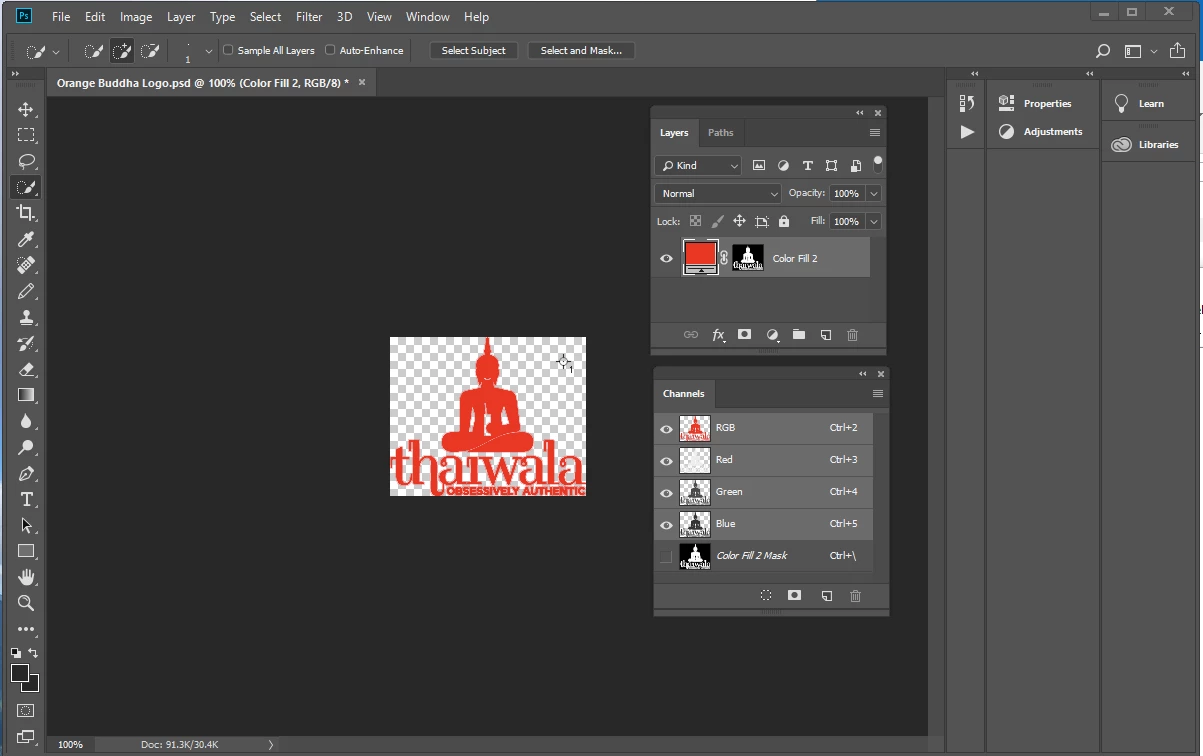Open the layer Kind filter dropdown
Image resolution: width=1203 pixels, height=756 pixels.
pyautogui.click(x=698, y=165)
